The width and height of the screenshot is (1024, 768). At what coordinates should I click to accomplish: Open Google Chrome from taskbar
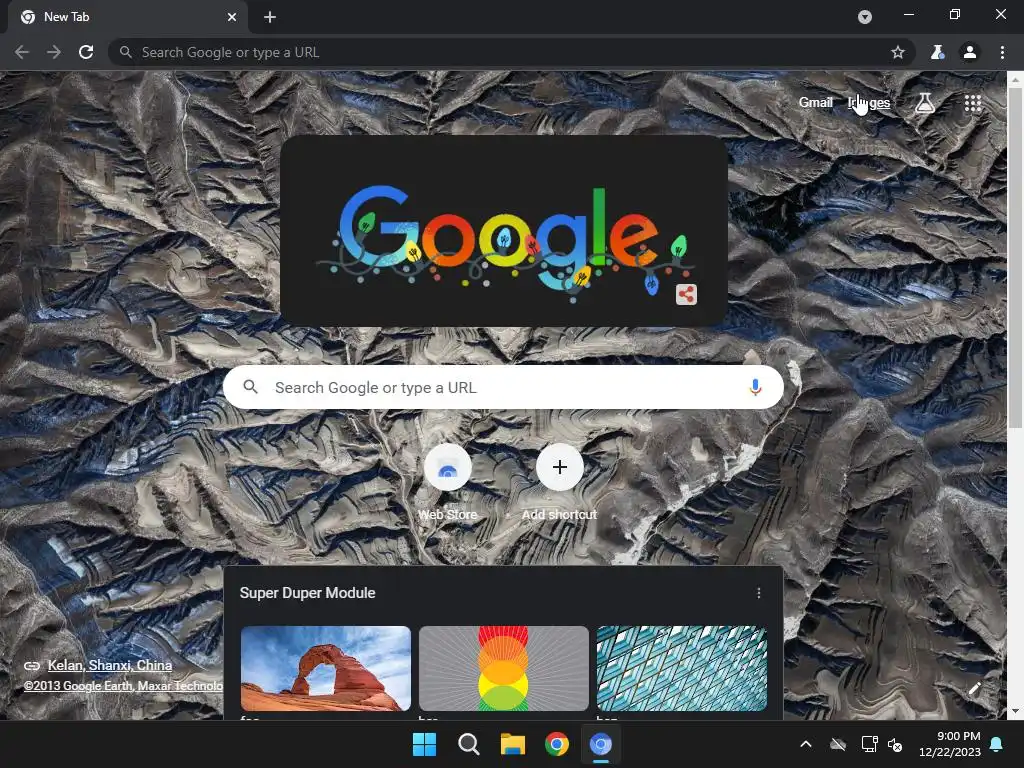click(x=557, y=744)
